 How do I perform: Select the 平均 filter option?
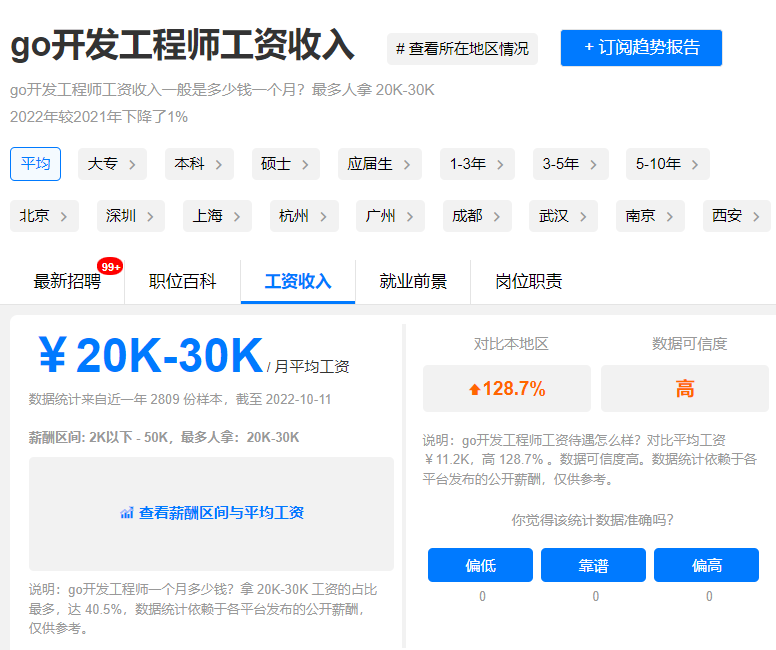coord(36,164)
